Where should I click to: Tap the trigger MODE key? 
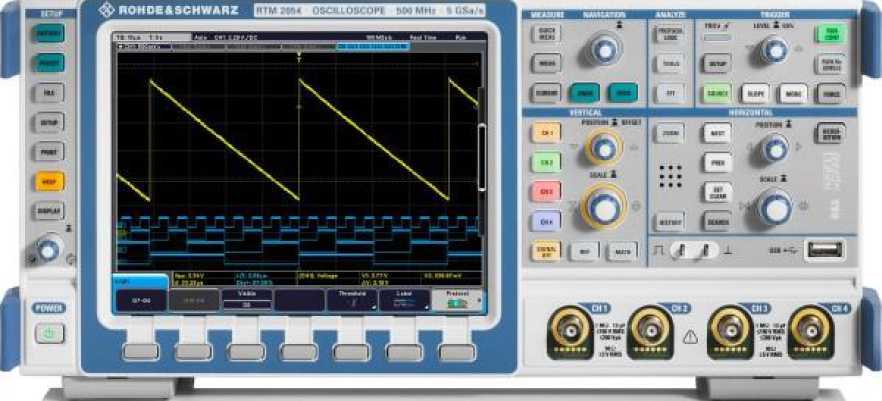point(793,93)
